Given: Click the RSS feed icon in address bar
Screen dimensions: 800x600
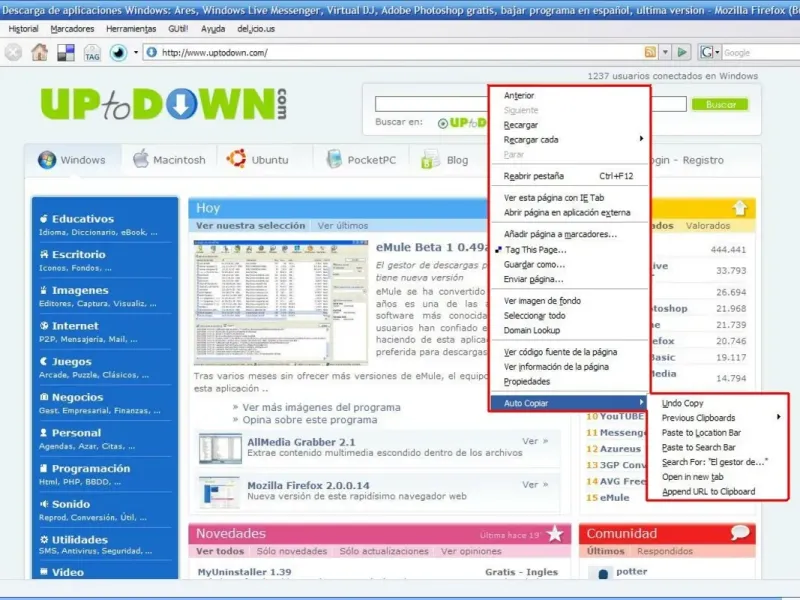Looking at the screenshot, I should pos(650,52).
